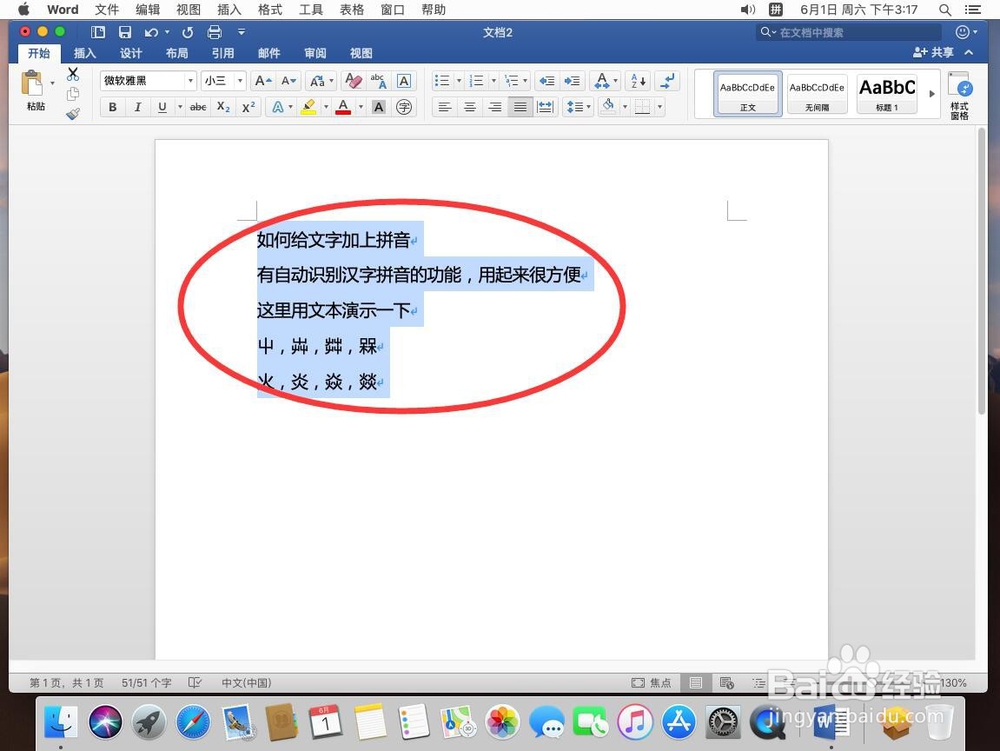Screen dimensions: 1000x751
Task: Apply the 标题 1 style
Action: point(887,94)
